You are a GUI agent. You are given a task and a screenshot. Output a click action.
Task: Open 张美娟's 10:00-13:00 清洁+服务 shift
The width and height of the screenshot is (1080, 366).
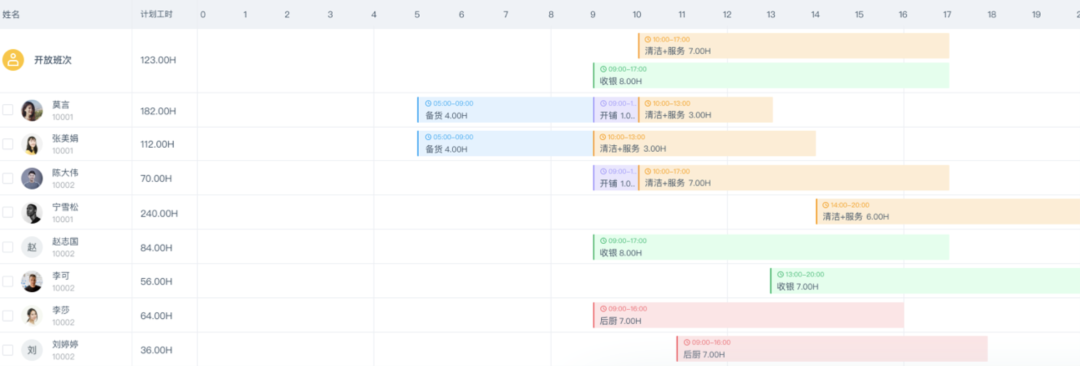(x=704, y=143)
